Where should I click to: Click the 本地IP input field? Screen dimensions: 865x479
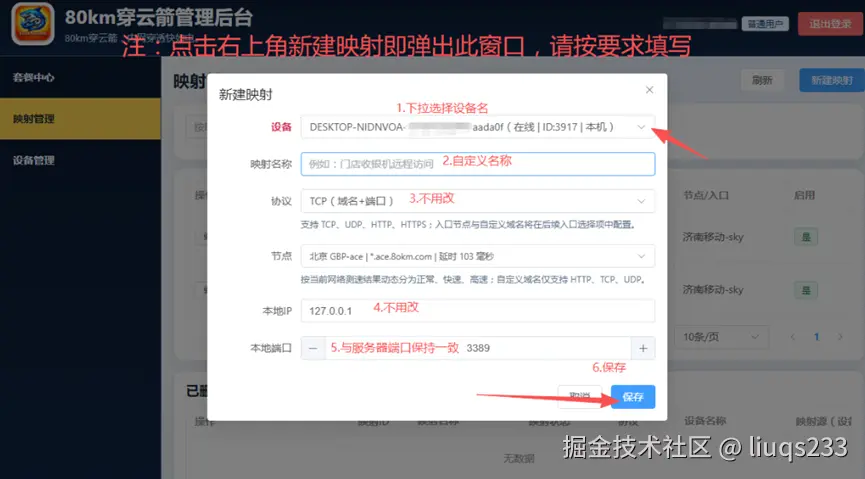click(x=478, y=311)
